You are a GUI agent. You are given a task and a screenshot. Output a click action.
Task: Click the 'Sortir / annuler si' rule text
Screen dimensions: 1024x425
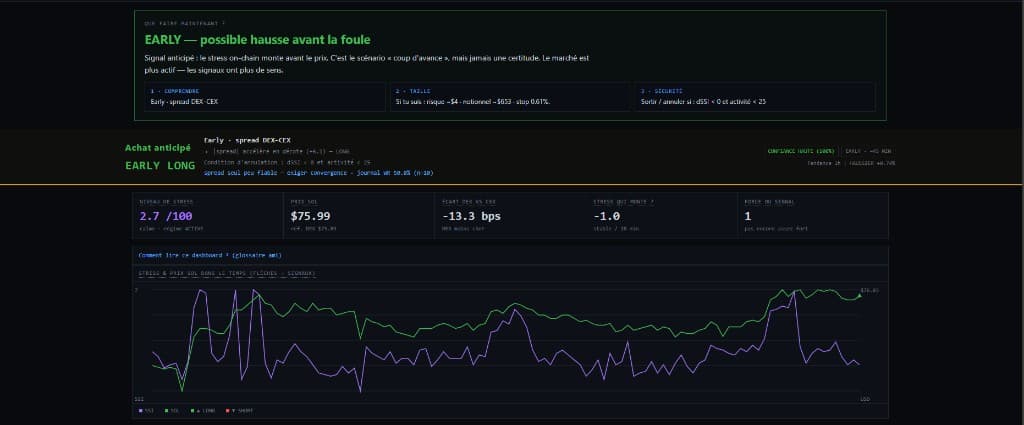pos(703,102)
